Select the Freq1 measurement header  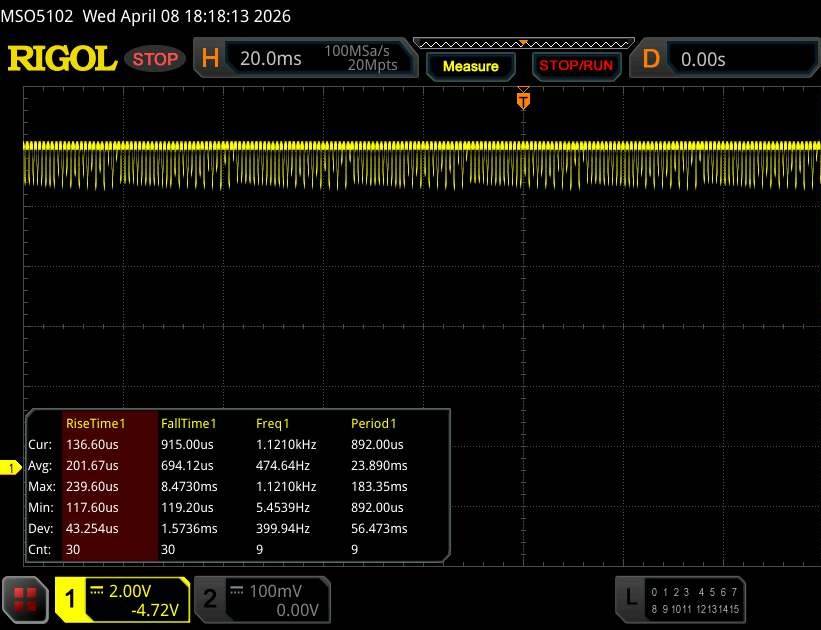[x=273, y=424]
